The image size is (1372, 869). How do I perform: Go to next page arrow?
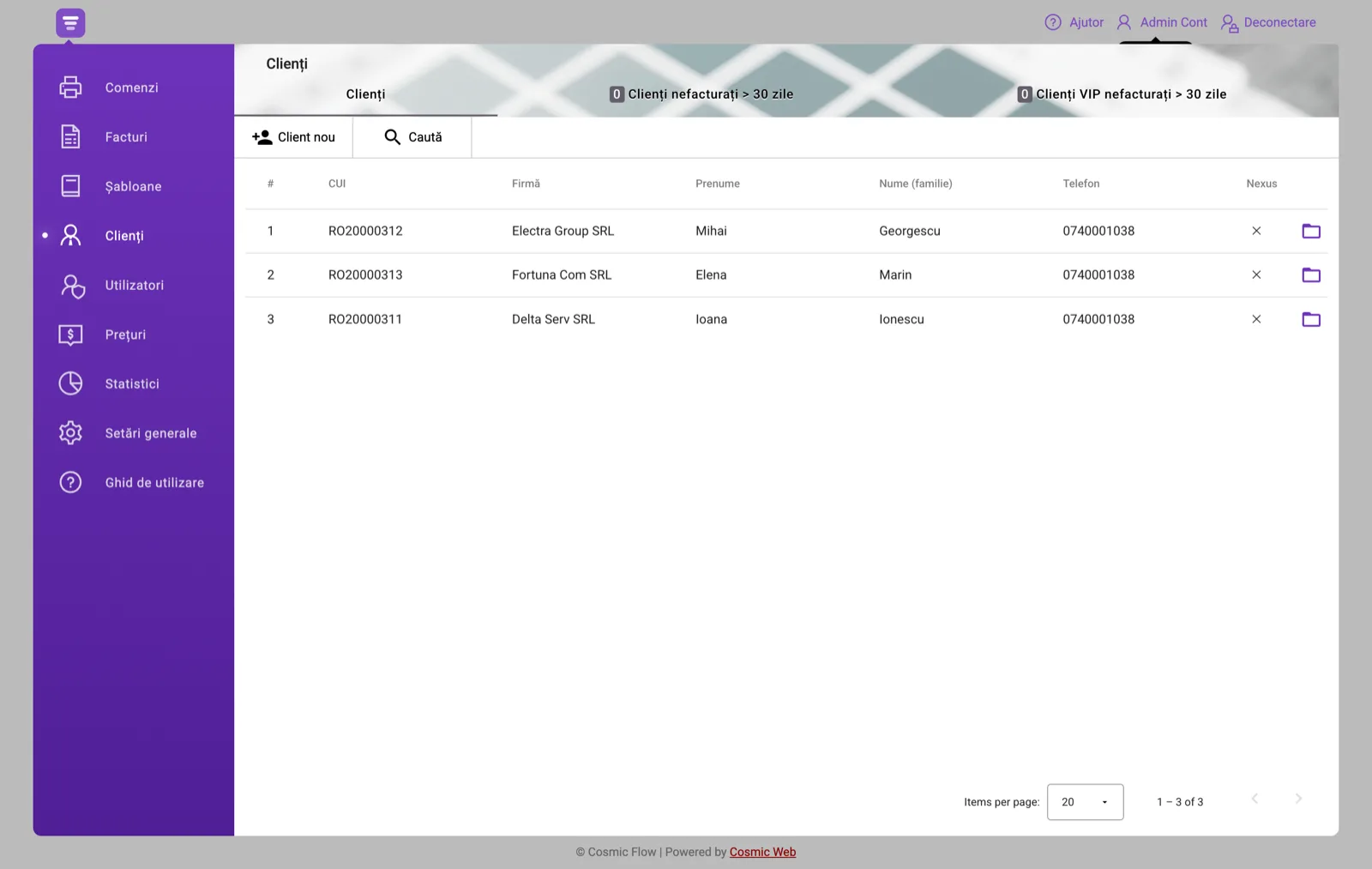1298,799
